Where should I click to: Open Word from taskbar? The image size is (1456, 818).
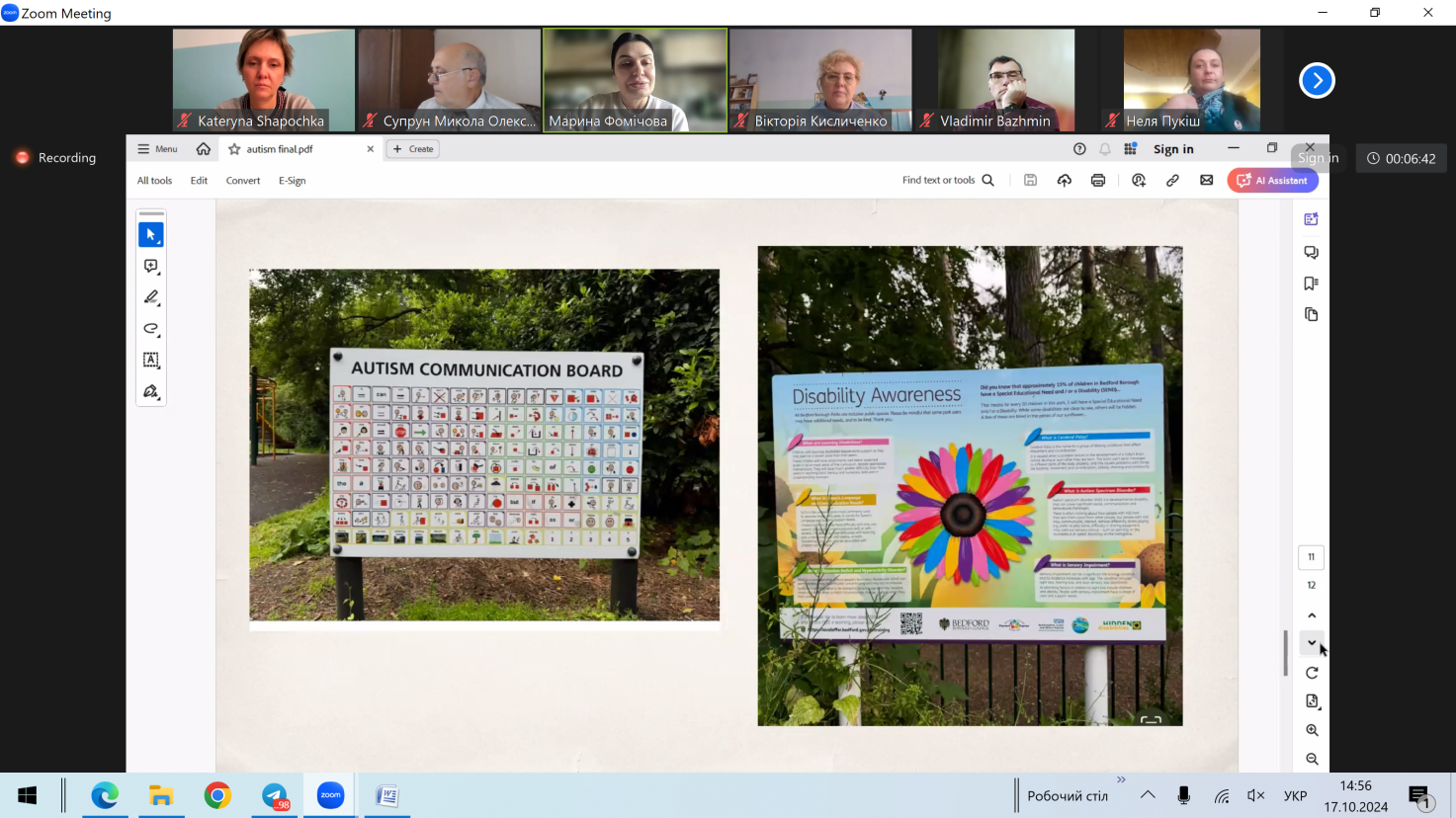386,795
